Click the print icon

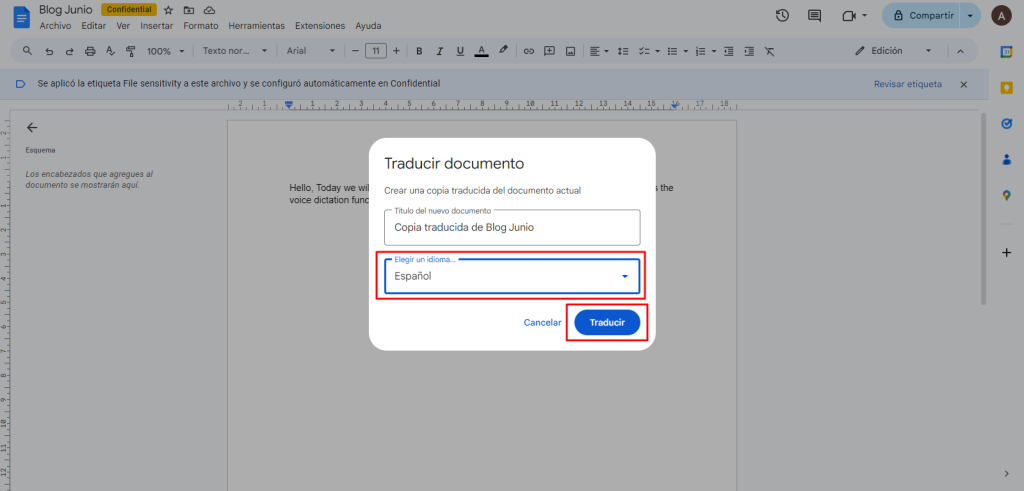coord(90,51)
